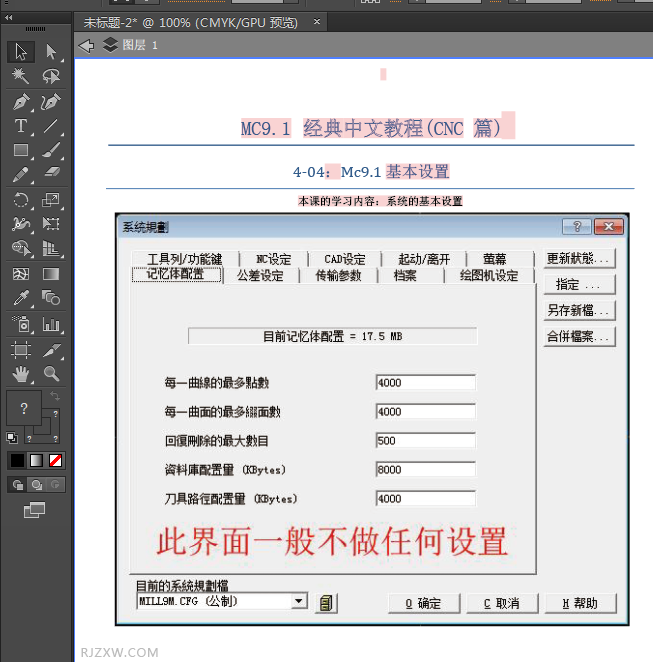Collapse the toolbar with double arrows
This screenshot has width=653, height=662.
(8, 18)
